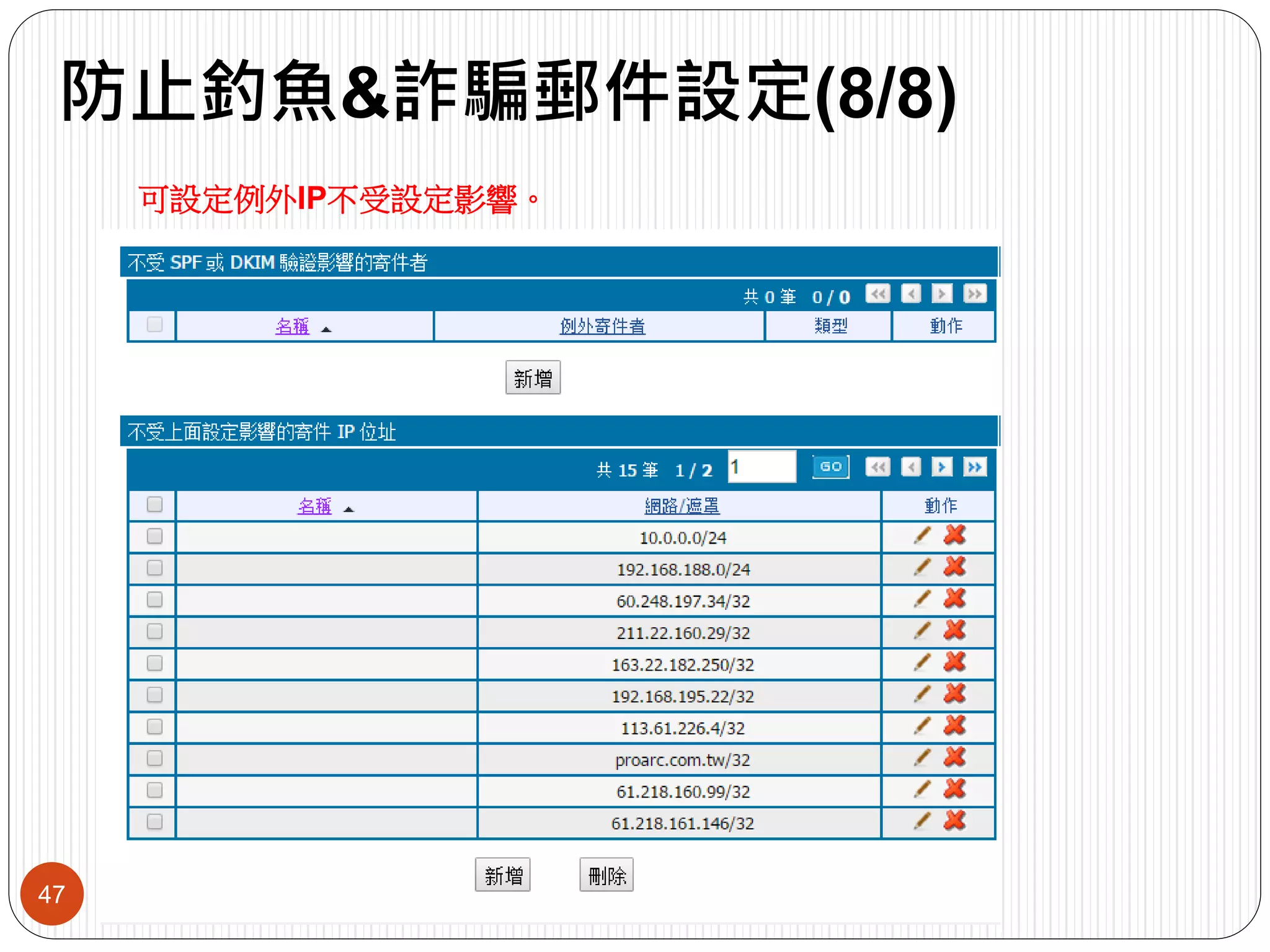Sort exception sender table by 名稱

tap(292, 326)
